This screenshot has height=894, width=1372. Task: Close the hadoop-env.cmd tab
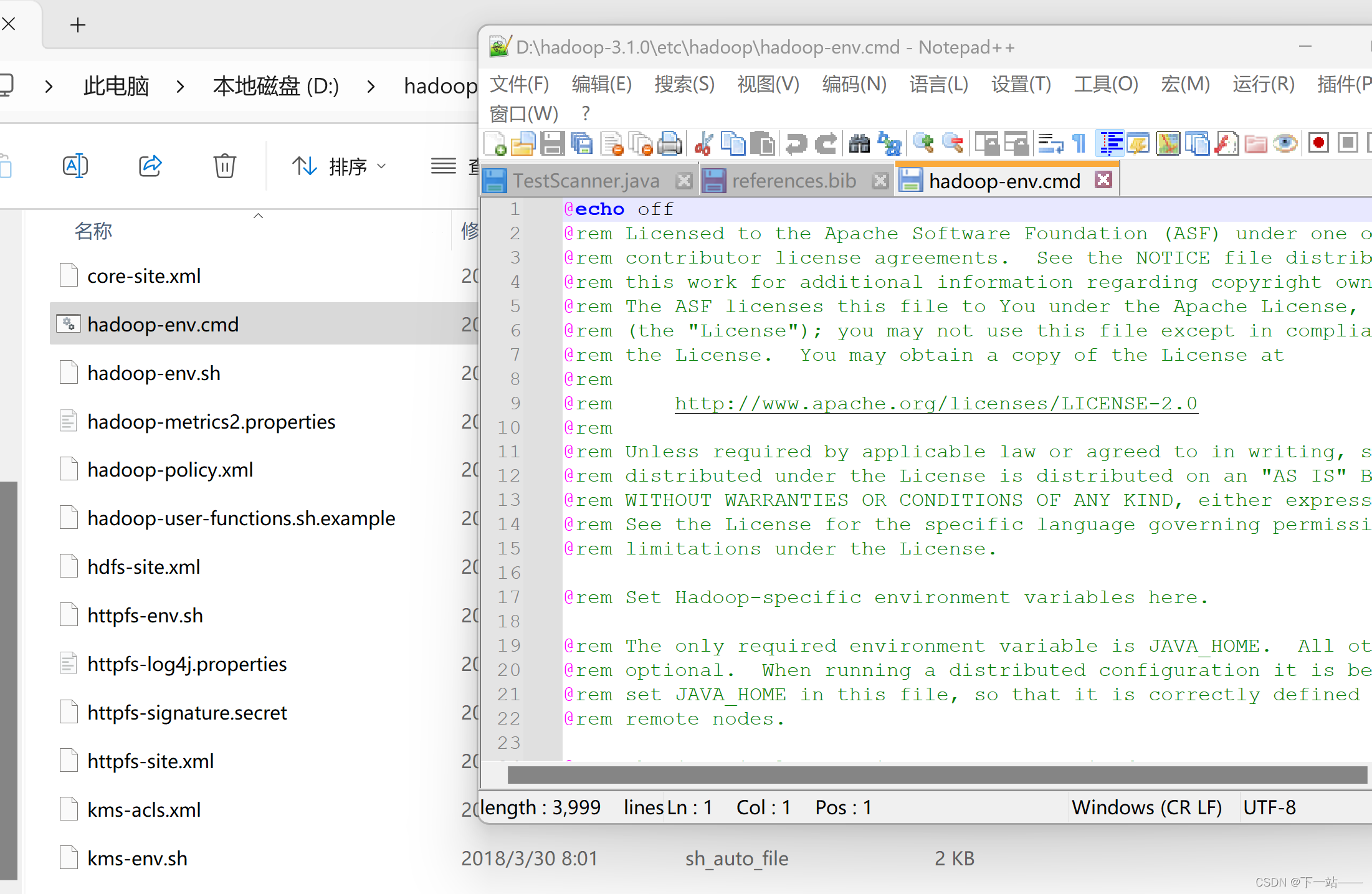(x=1103, y=179)
